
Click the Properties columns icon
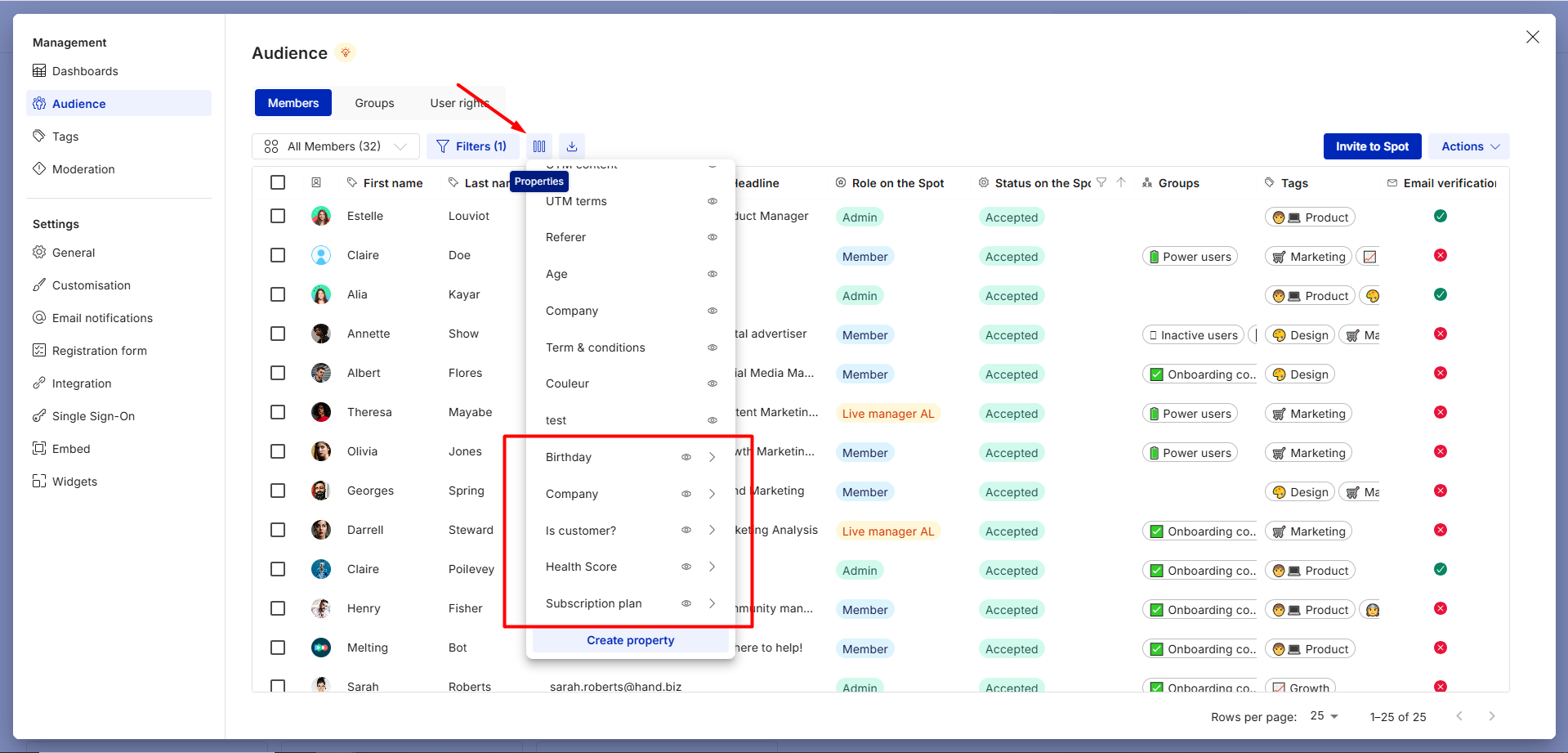point(539,146)
